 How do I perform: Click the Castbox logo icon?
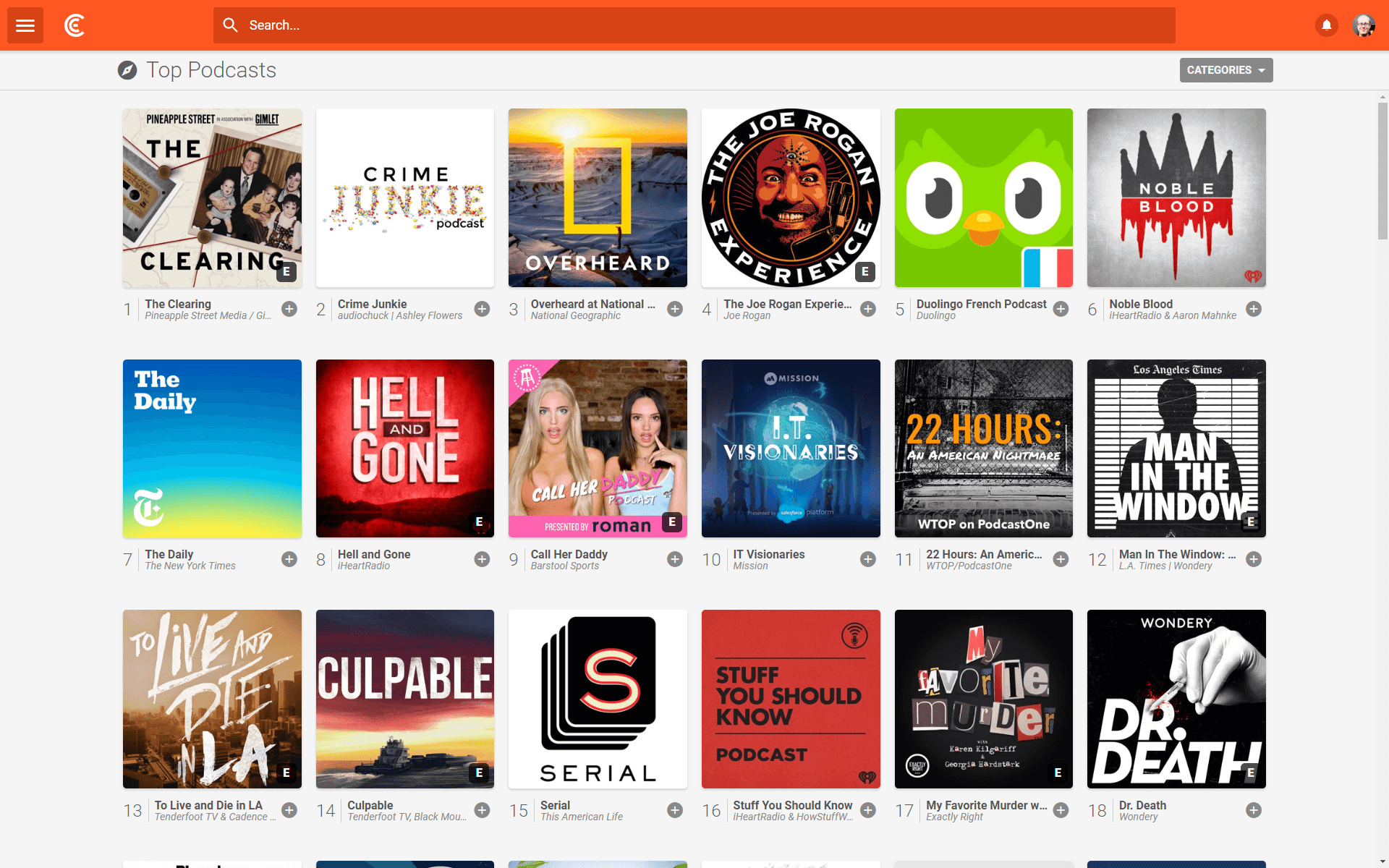[x=75, y=25]
